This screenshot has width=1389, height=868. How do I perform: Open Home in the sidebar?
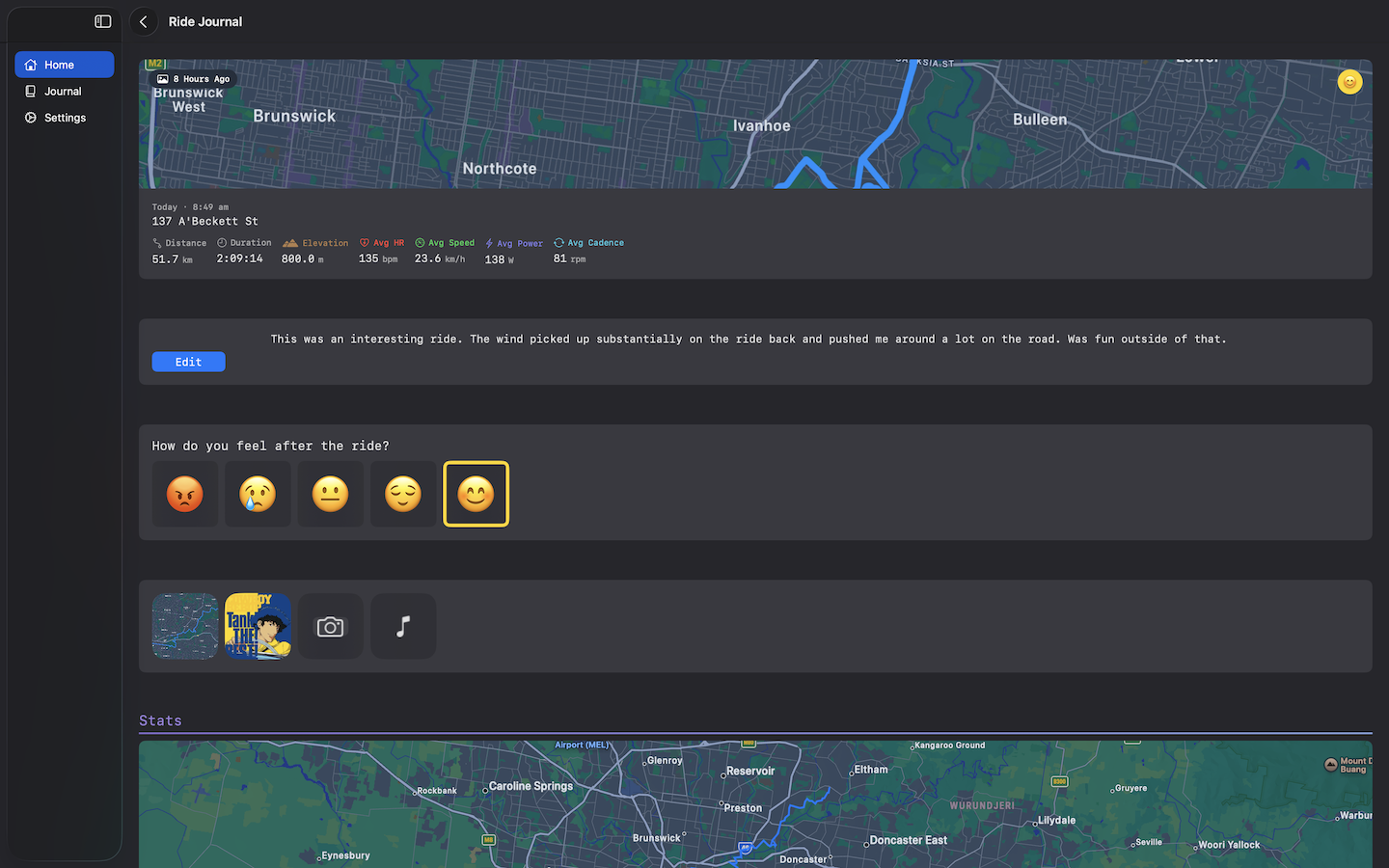point(65,65)
